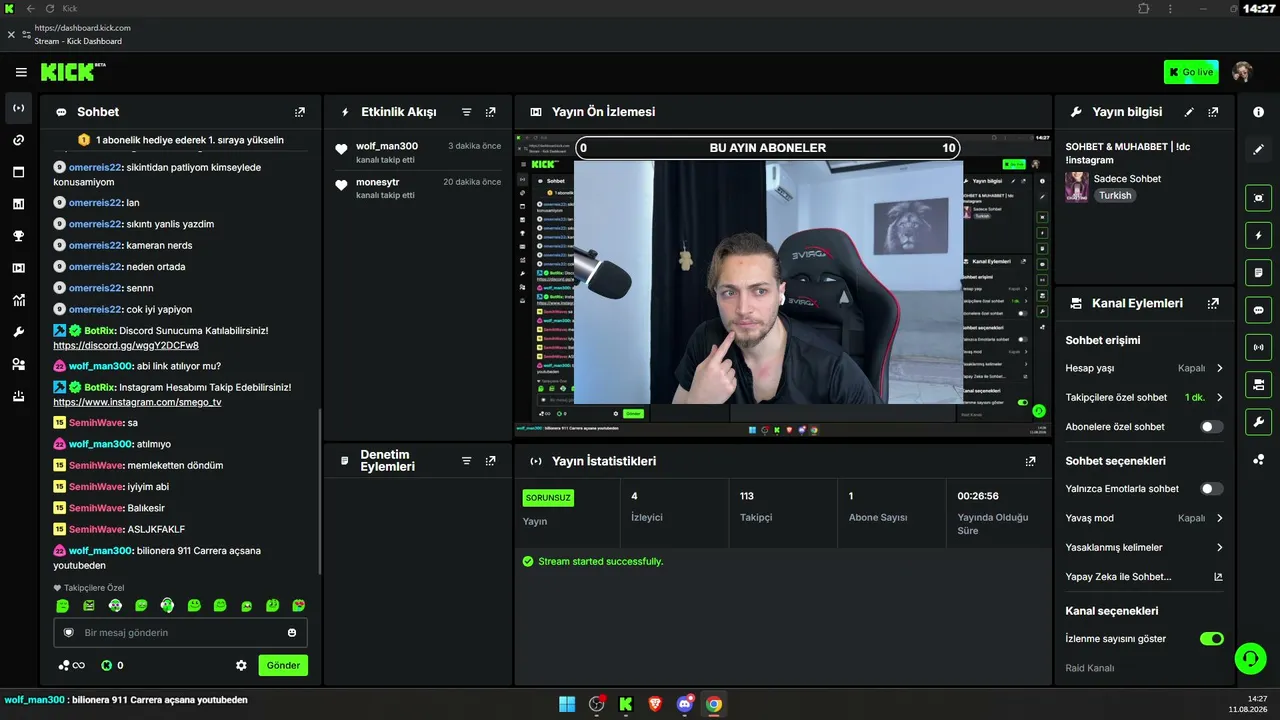
Task: Open the growth analytics icon in left sidebar
Action: pos(18,300)
